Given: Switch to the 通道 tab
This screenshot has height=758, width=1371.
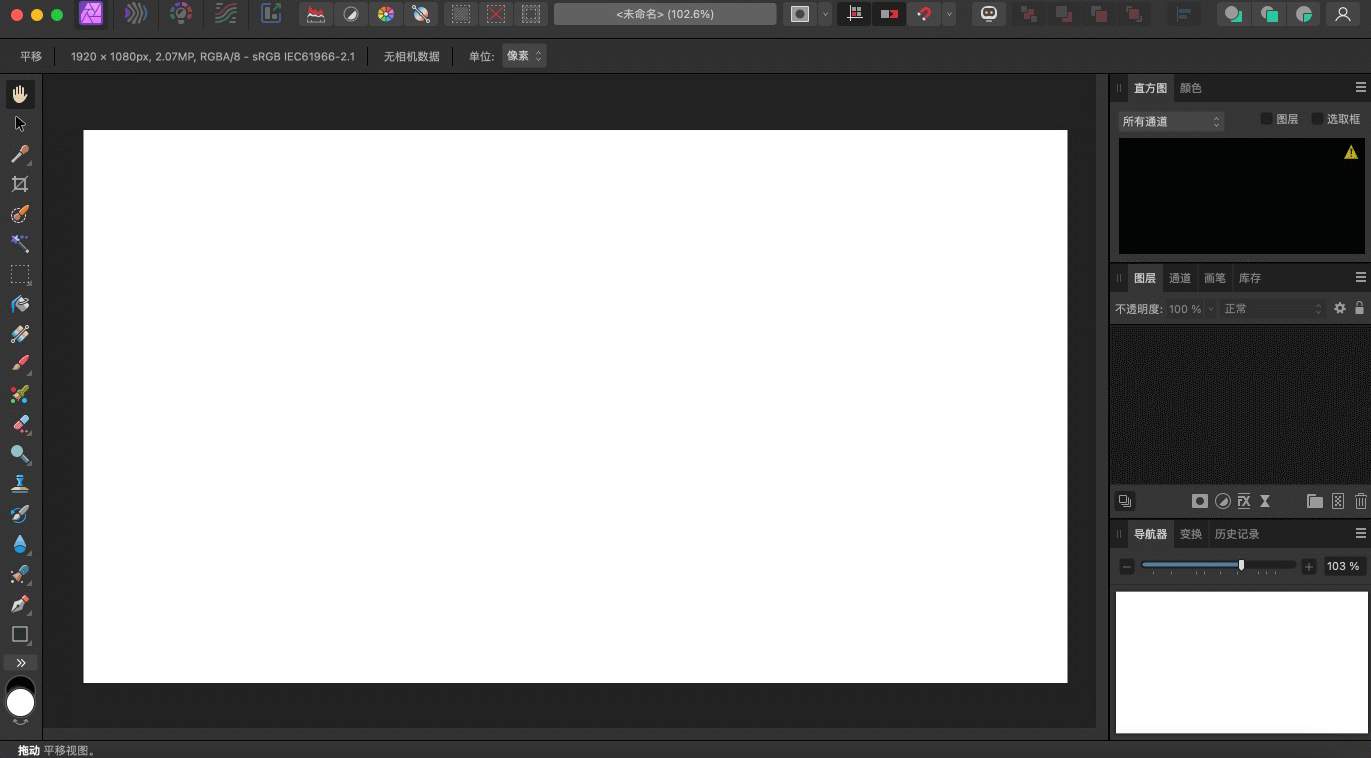Looking at the screenshot, I should (1180, 278).
